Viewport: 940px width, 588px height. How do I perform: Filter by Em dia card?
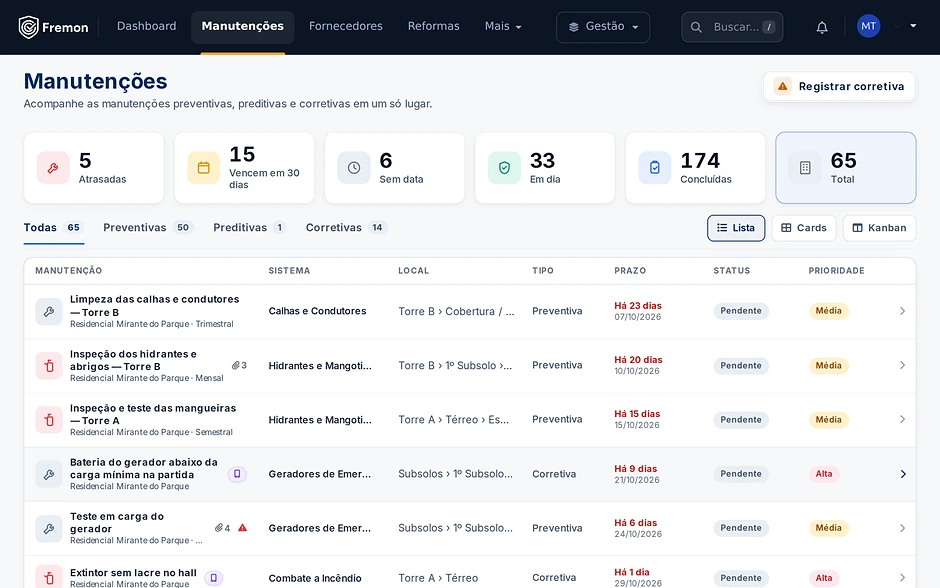[x=545, y=168]
